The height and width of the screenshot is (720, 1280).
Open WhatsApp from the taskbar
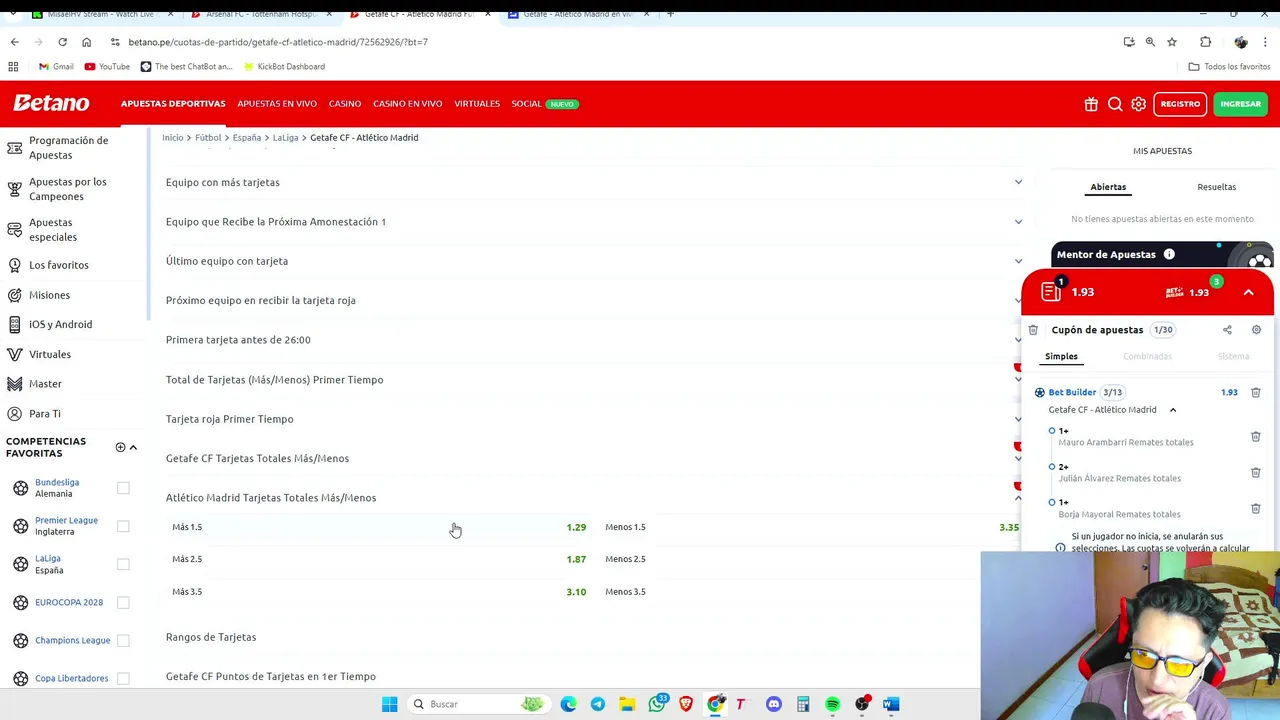point(657,704)
